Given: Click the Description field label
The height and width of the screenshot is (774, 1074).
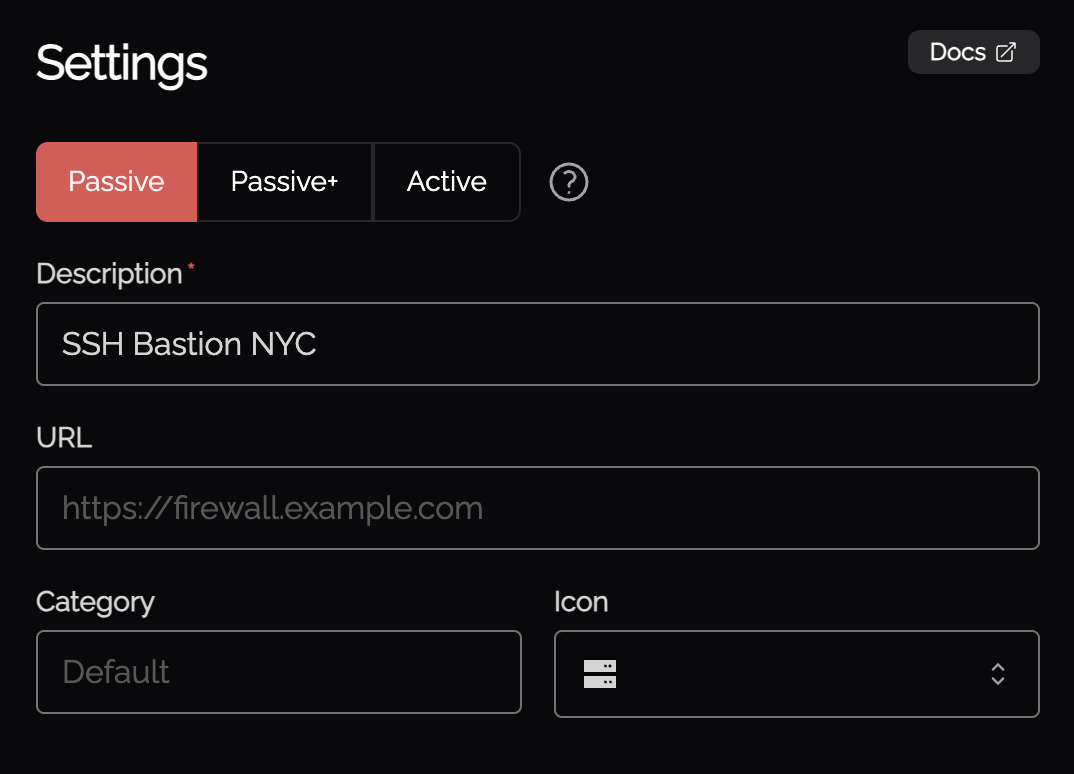Looking at the screenshot, I should (109, 274).
